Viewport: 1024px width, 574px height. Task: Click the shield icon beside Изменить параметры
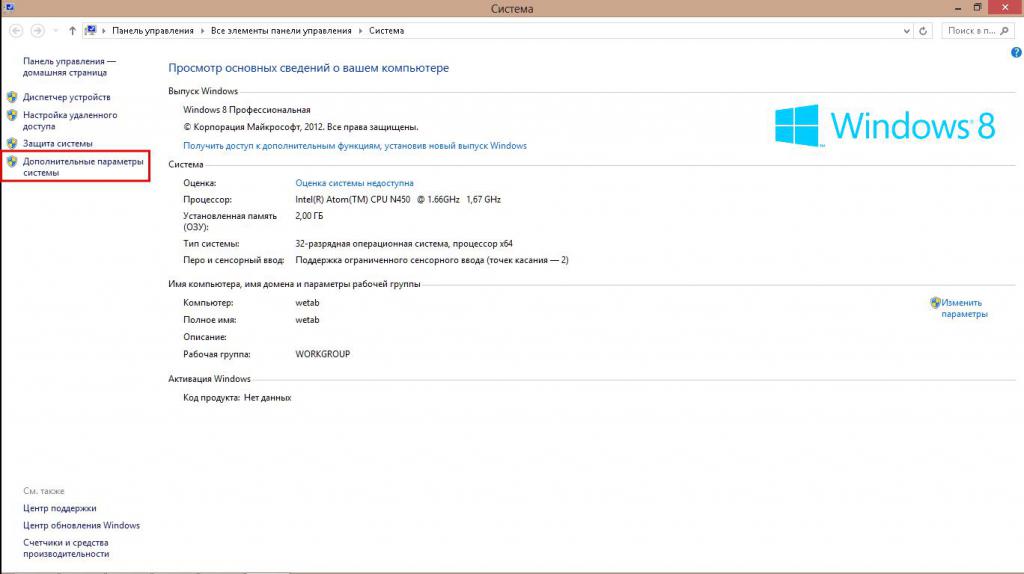coord(935,302)
